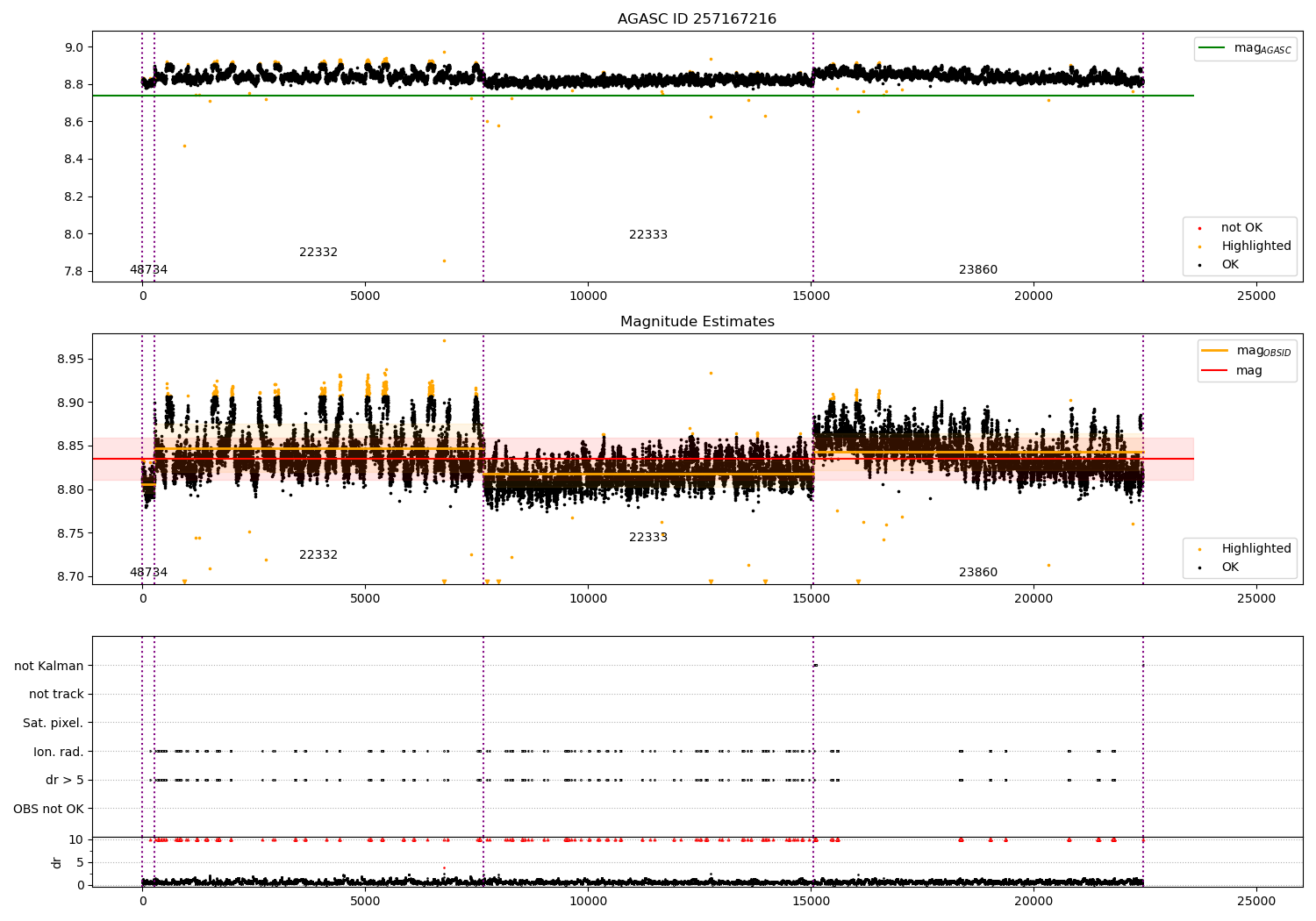Click the 8.70 y-axis tick label

tap(70, 577)
